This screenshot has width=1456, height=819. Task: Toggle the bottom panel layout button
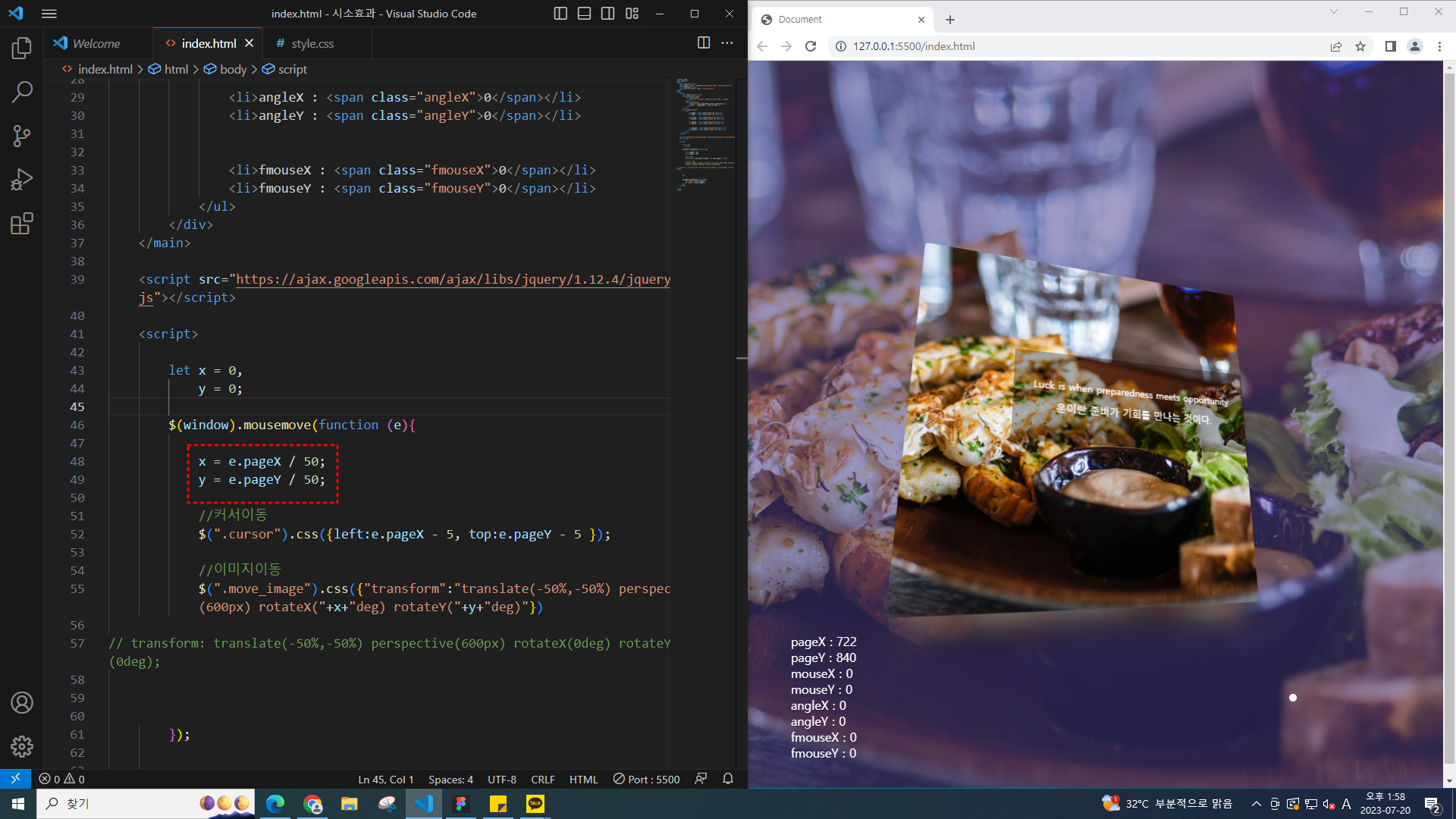point(584,14)
